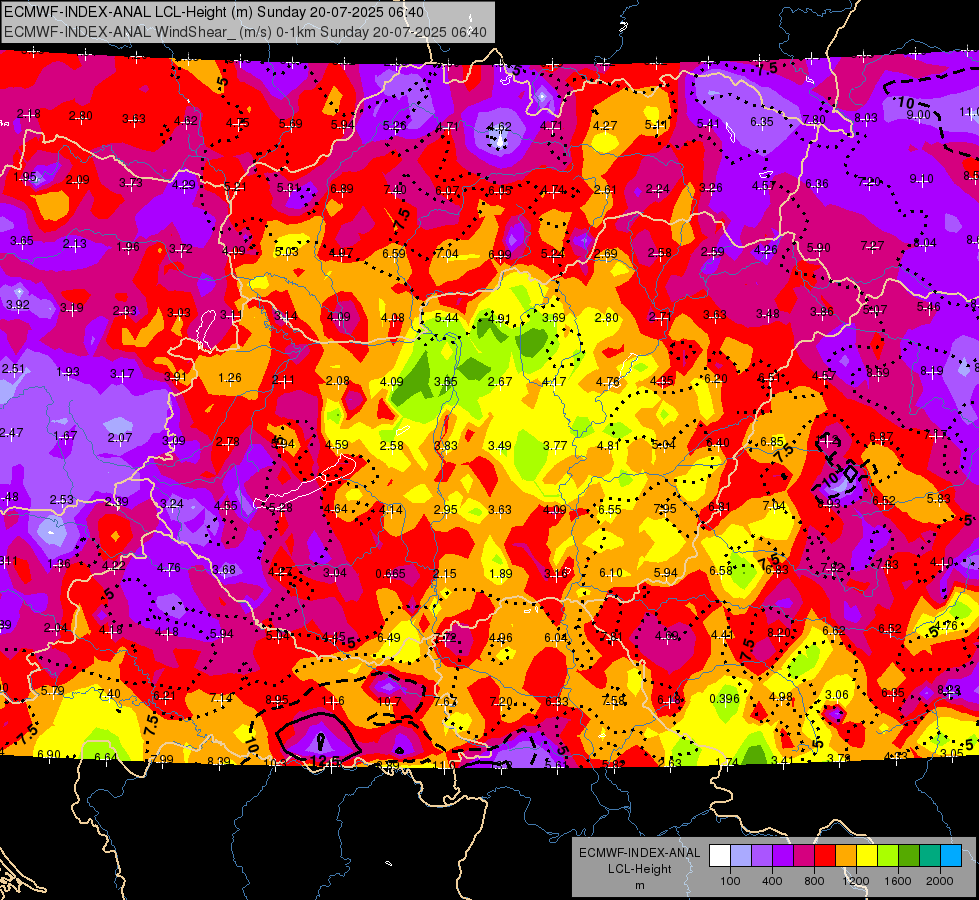
Task: Select the red swatch in the legend
Action: pos(825,856)
